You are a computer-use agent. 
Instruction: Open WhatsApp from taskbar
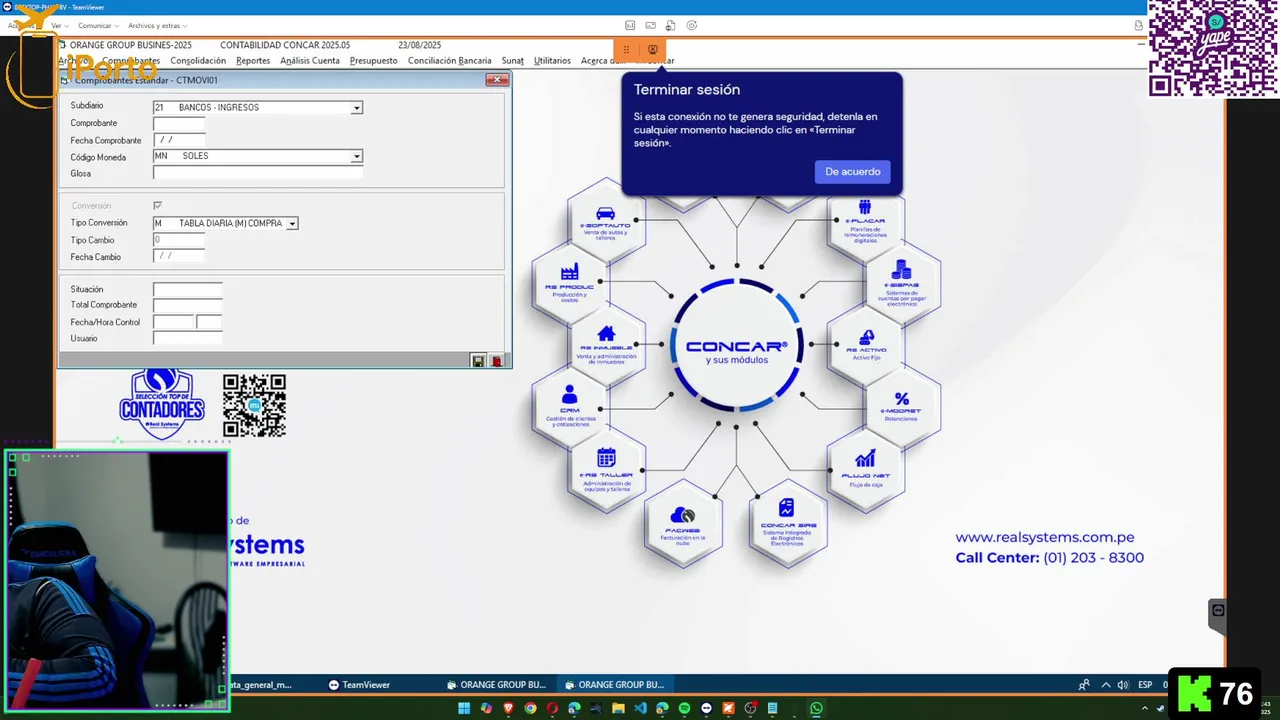coord(816,708)
